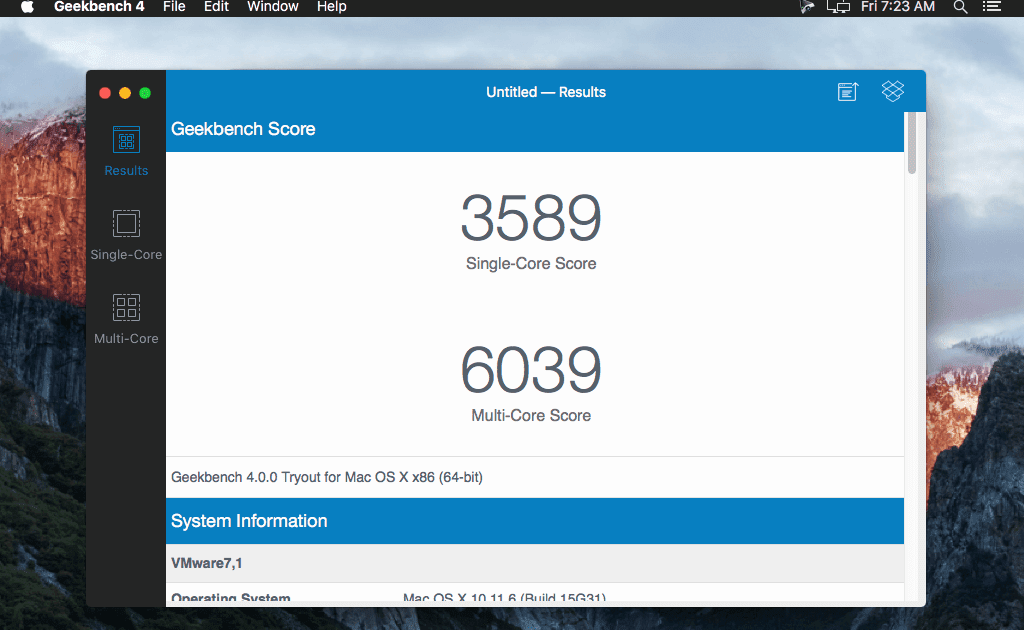This screenshot has width=1024, height=630.
Task: Click the Geekbench 4.0.0 Tryout version text
Action: pyautogui.click(x=327, y=477)
